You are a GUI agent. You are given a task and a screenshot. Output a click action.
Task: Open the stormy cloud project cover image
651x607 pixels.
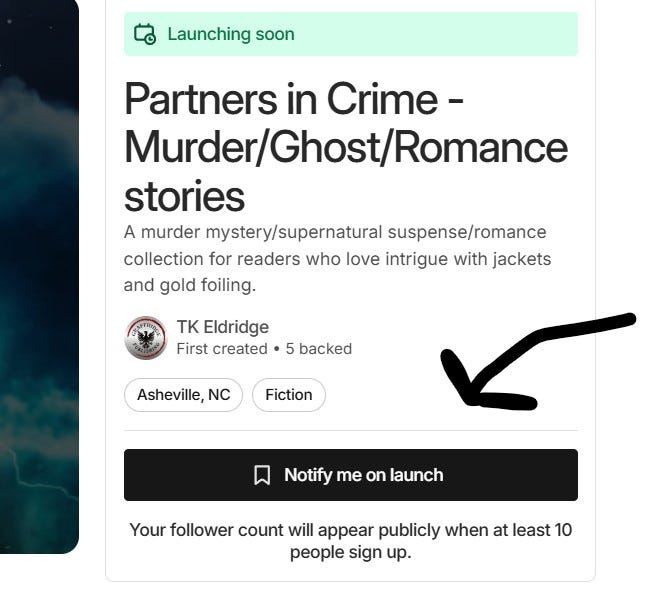(39, 276)
